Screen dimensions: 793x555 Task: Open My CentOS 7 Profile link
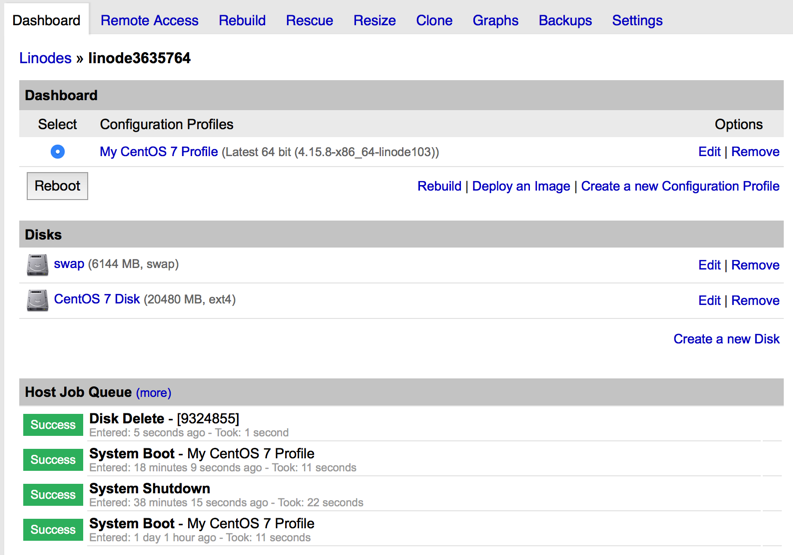[x=158, y=152]
